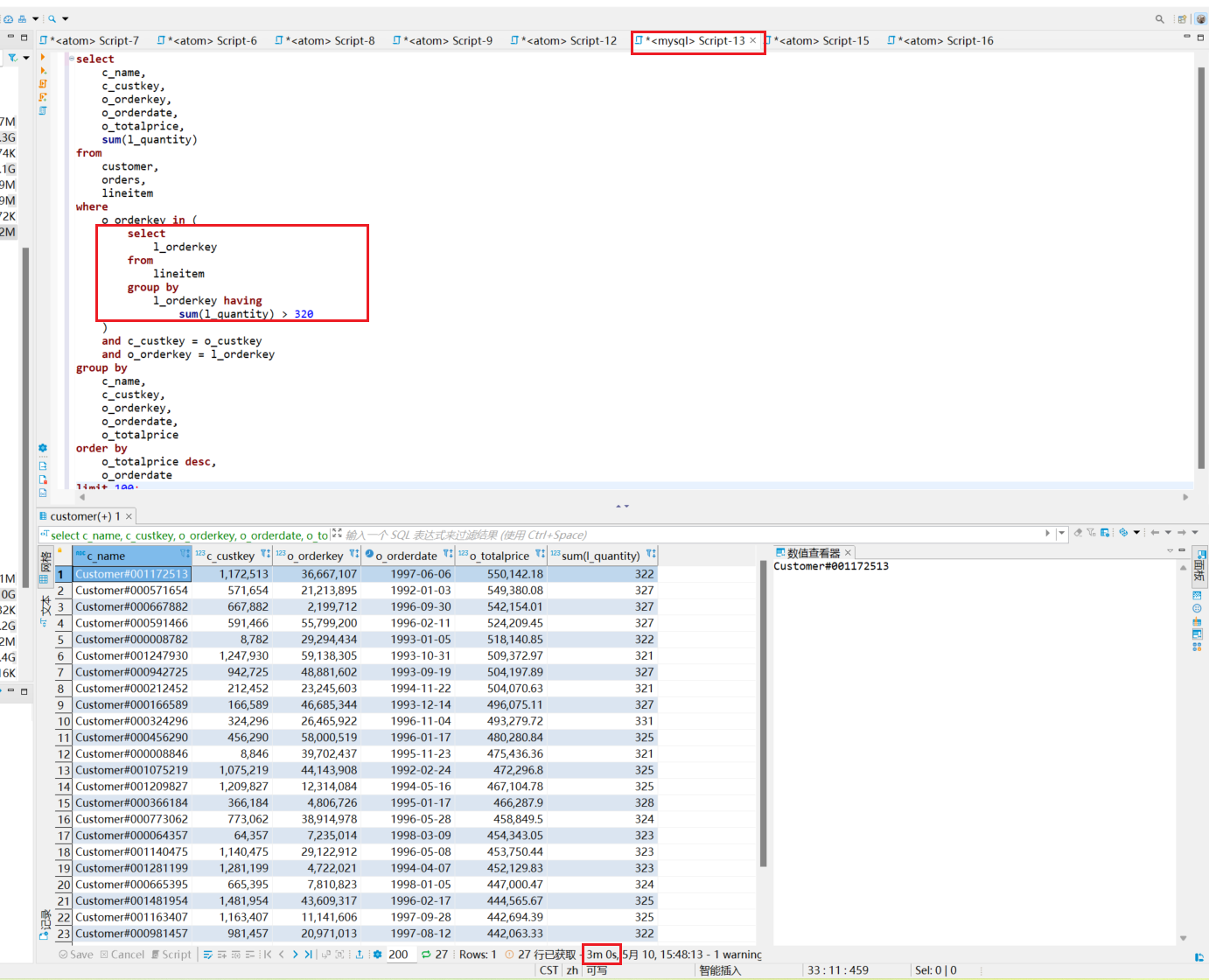Expand the filter panel with the expand icon

(x=337, y=533)
